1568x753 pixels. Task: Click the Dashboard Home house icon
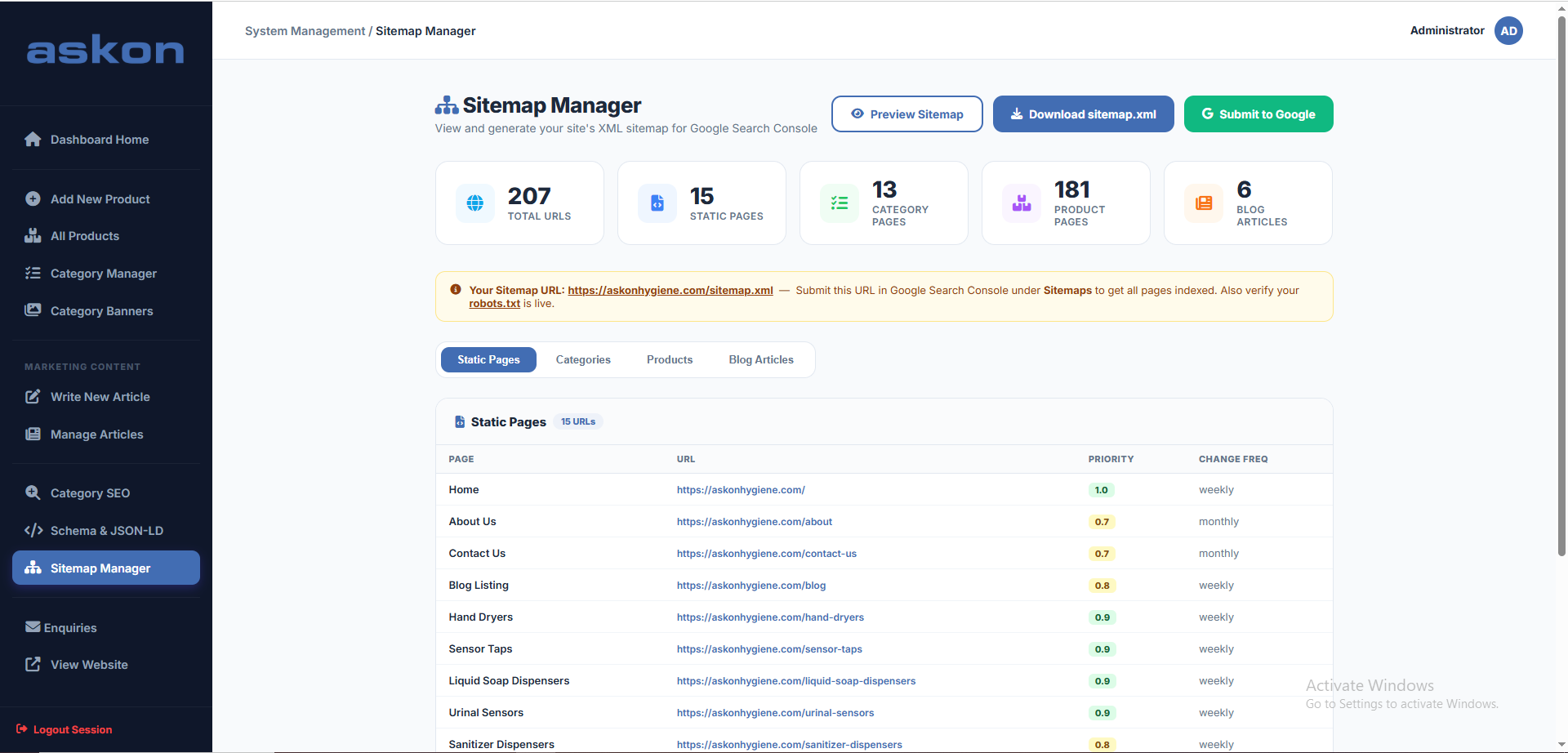click(x=33, y=140)
